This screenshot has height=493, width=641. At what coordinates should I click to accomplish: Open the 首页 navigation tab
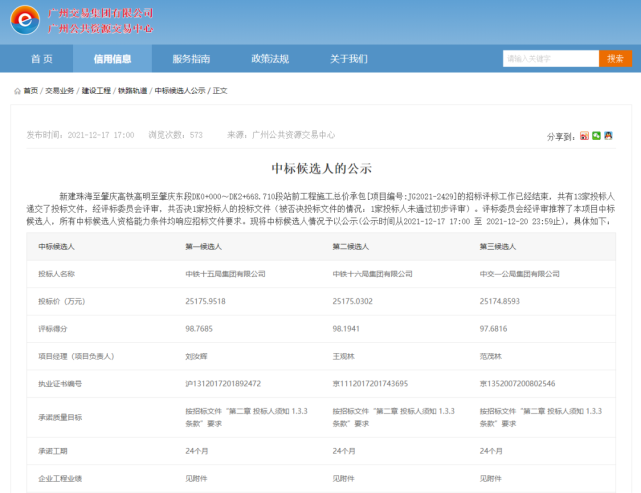42,59
